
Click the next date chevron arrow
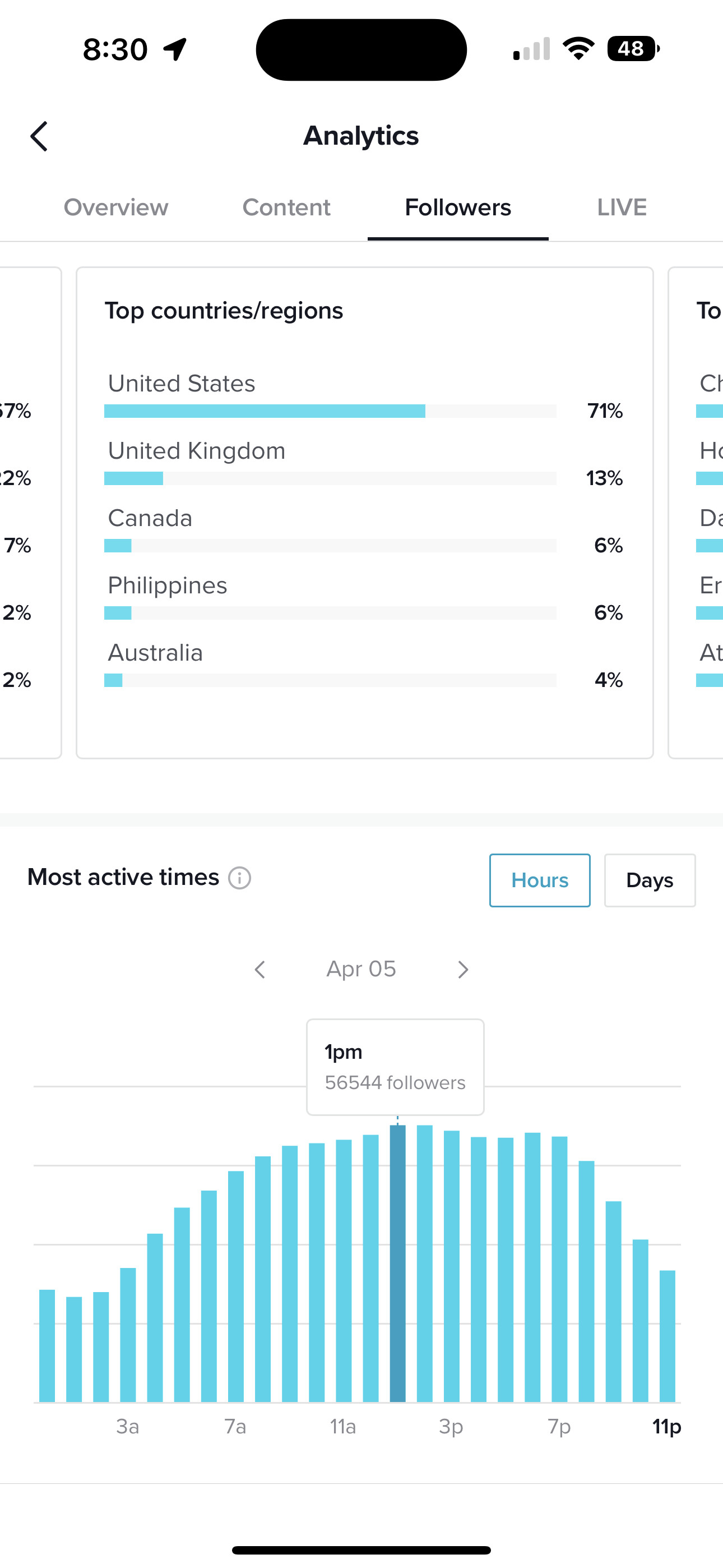pyautogui.click(x=462, y=969)
